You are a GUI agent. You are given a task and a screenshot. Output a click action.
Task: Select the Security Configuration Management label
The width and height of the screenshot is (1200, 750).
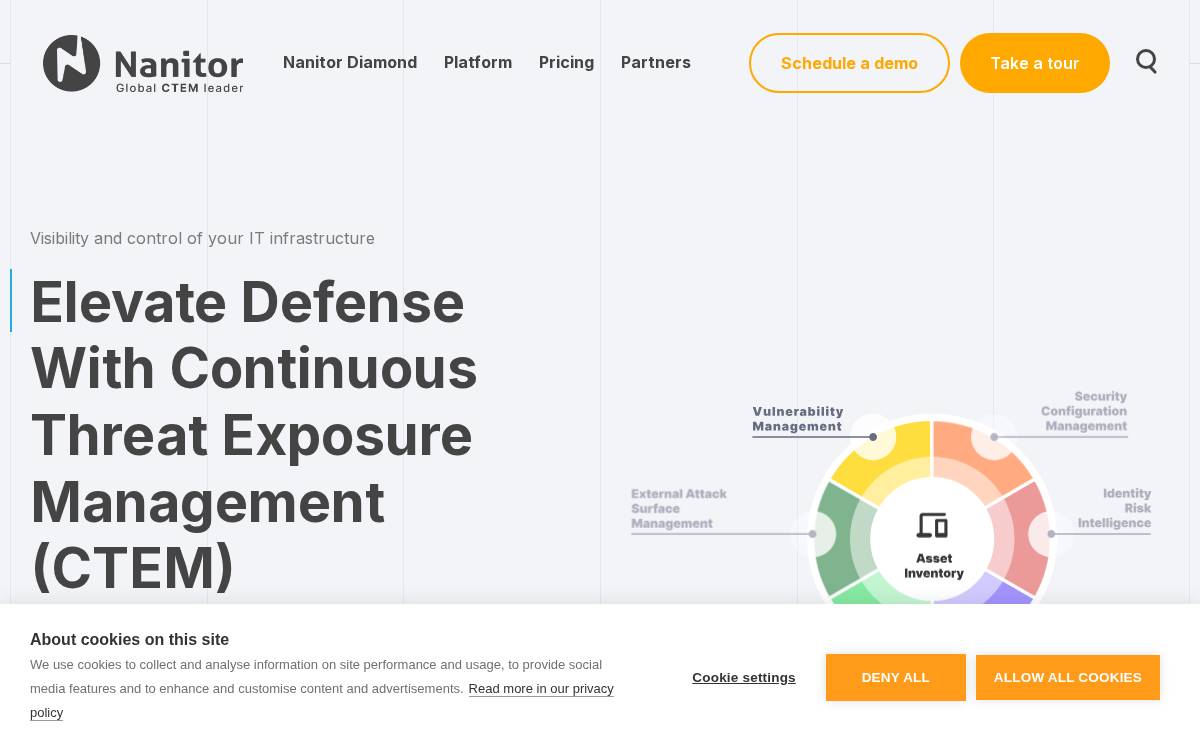pyautogui.click(x=1084, y=411)
